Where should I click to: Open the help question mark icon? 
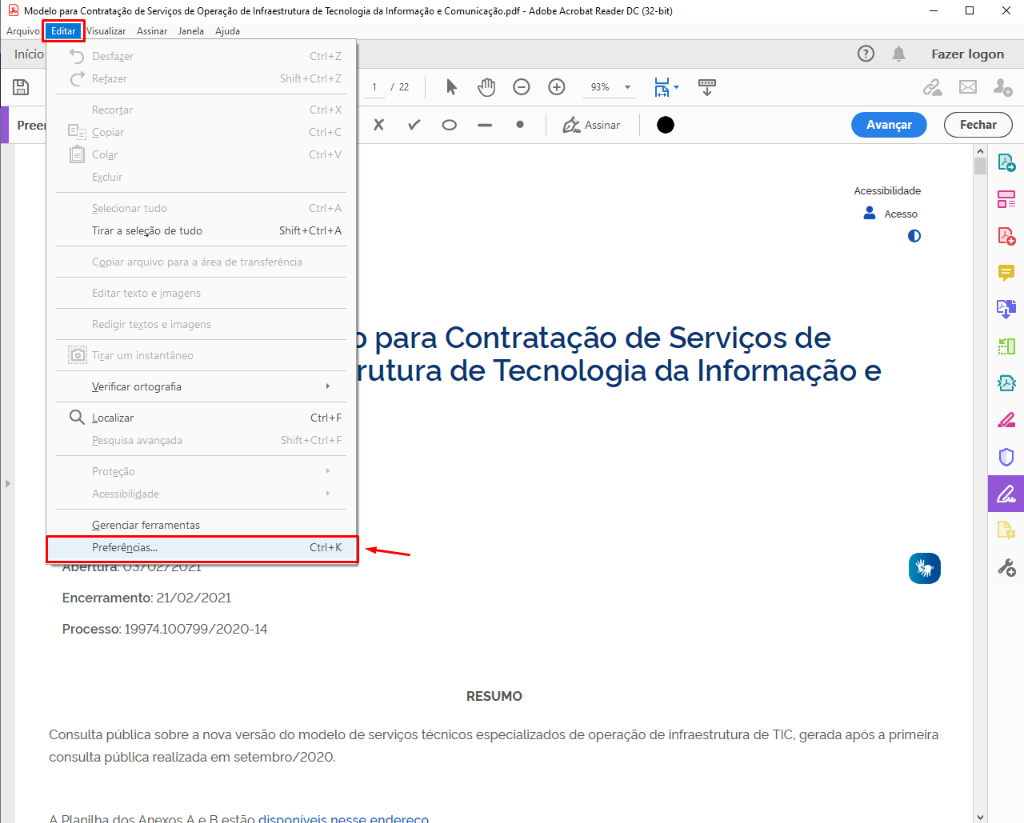(x=866, y=54)
